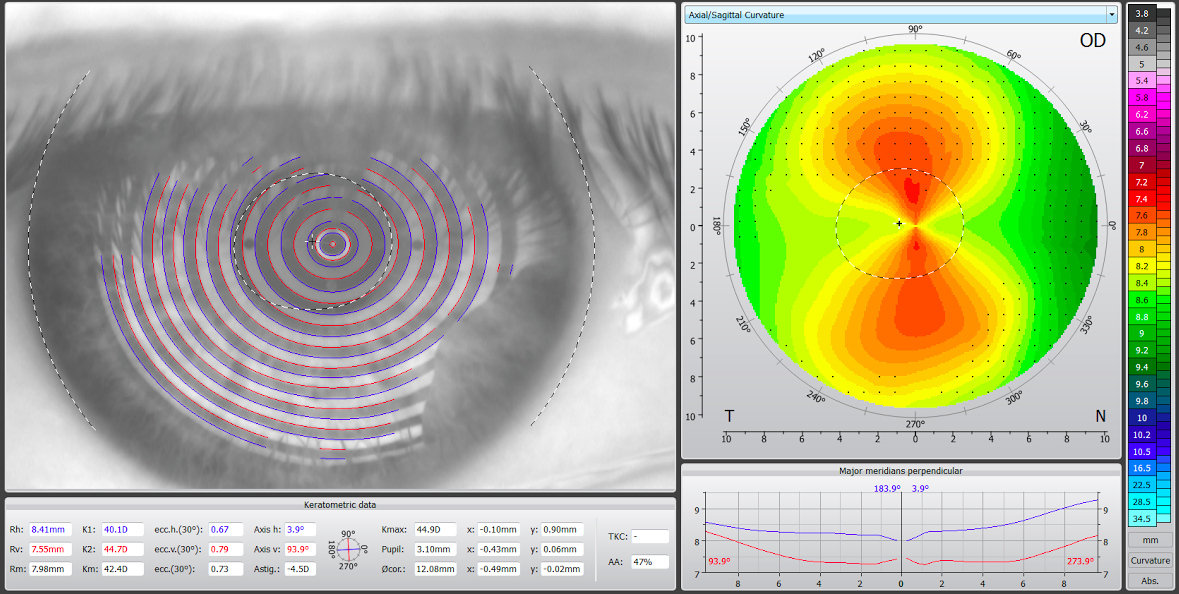
Task: Click the Km field showing 42.4D
Action: (x=122, y=569)
